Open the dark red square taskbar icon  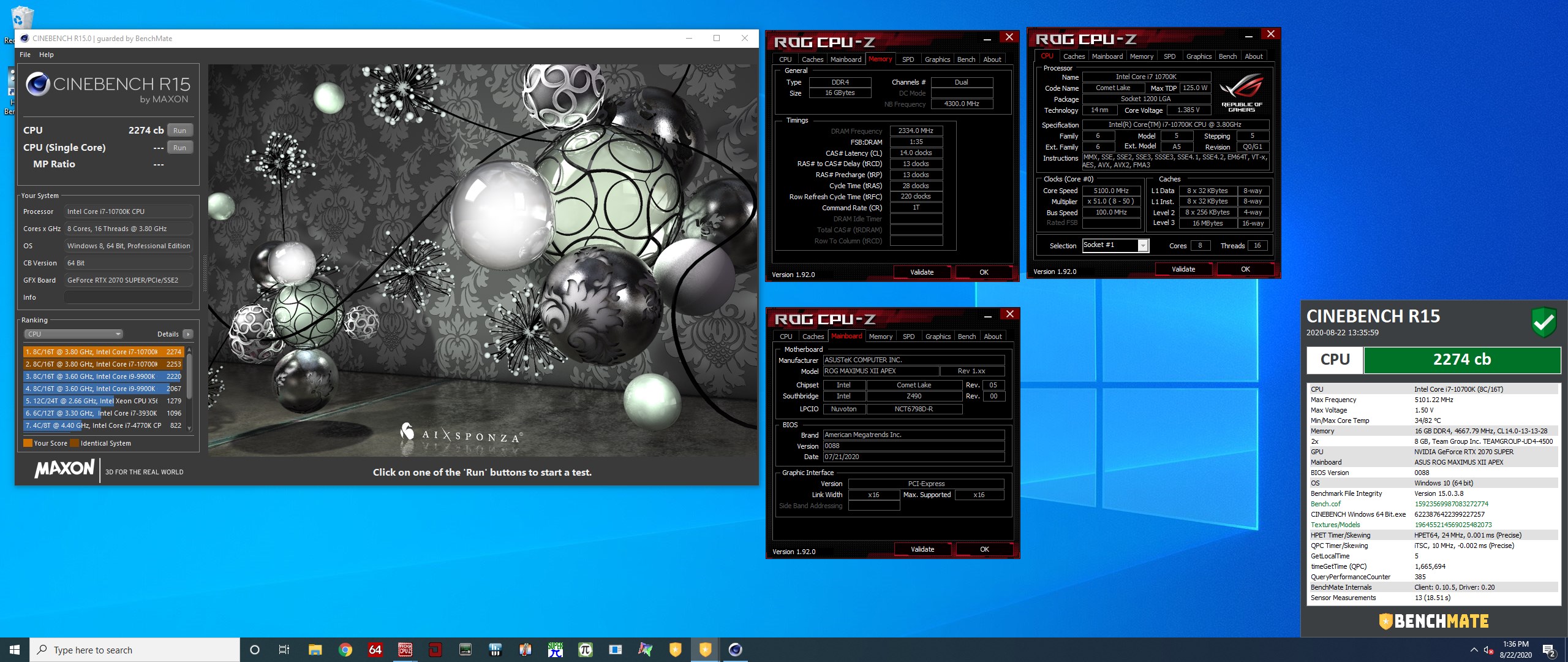pos(435,650)
